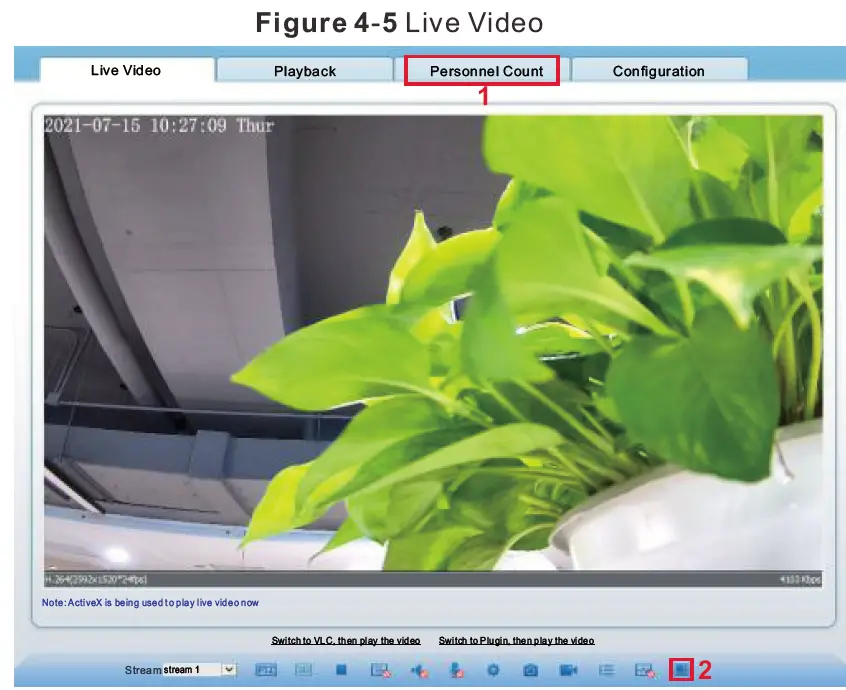
Task: Take a snapshot using the camera icon
Action: [532, 668]
